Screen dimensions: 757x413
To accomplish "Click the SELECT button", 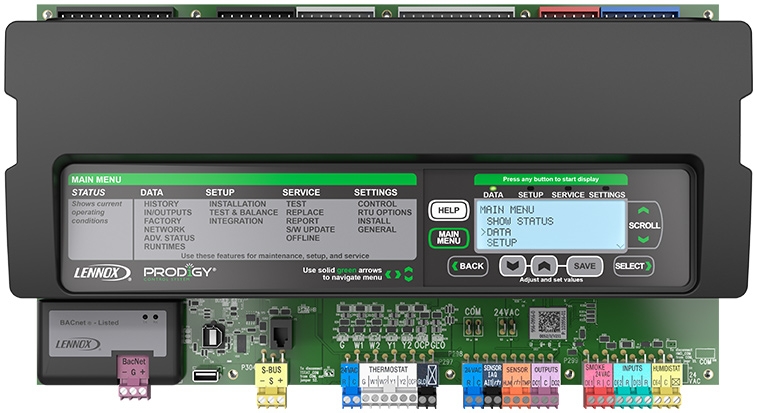I will point(633,266).
